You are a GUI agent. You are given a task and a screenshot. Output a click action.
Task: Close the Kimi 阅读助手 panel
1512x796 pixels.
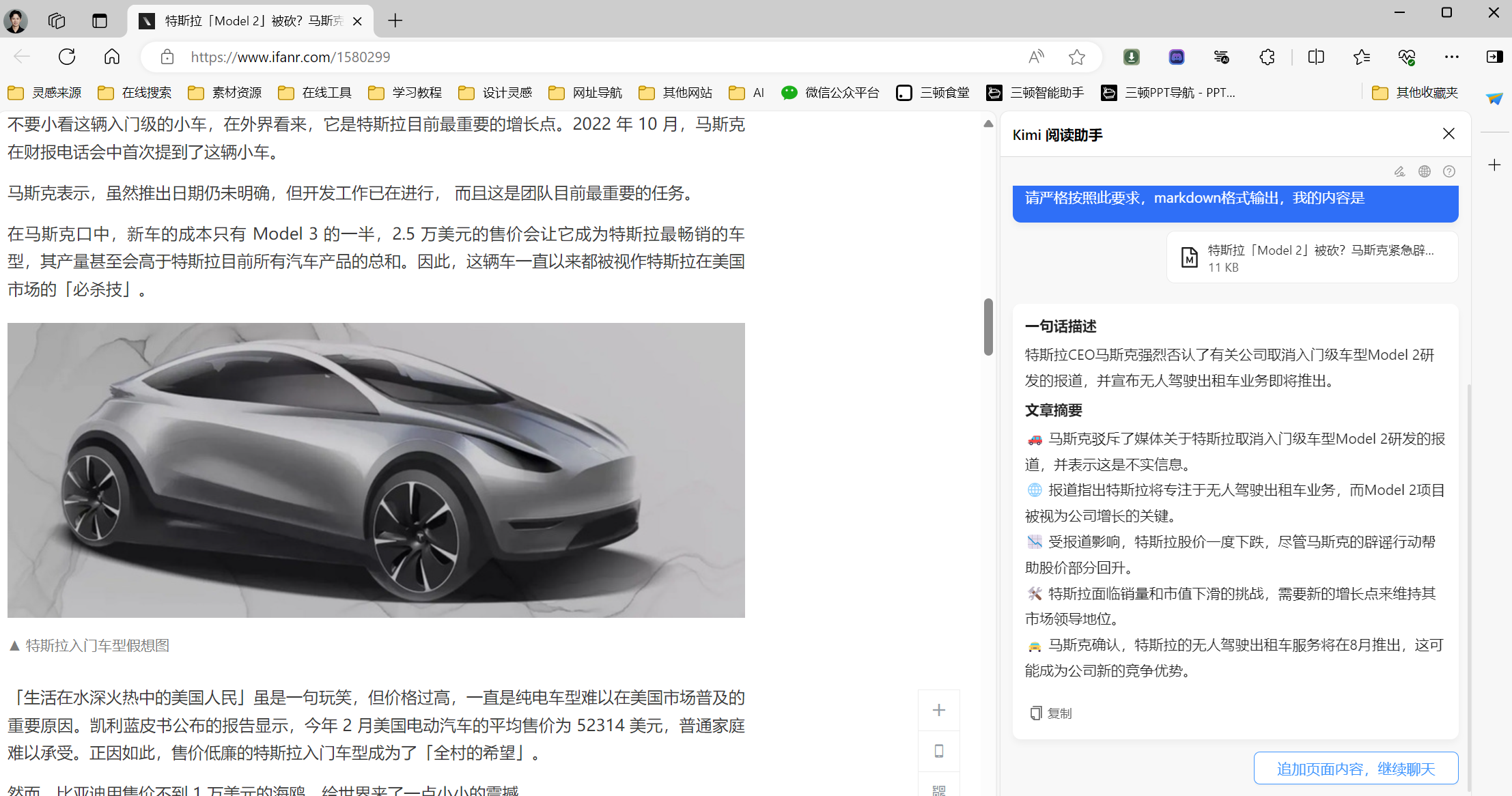[1448, 134]
